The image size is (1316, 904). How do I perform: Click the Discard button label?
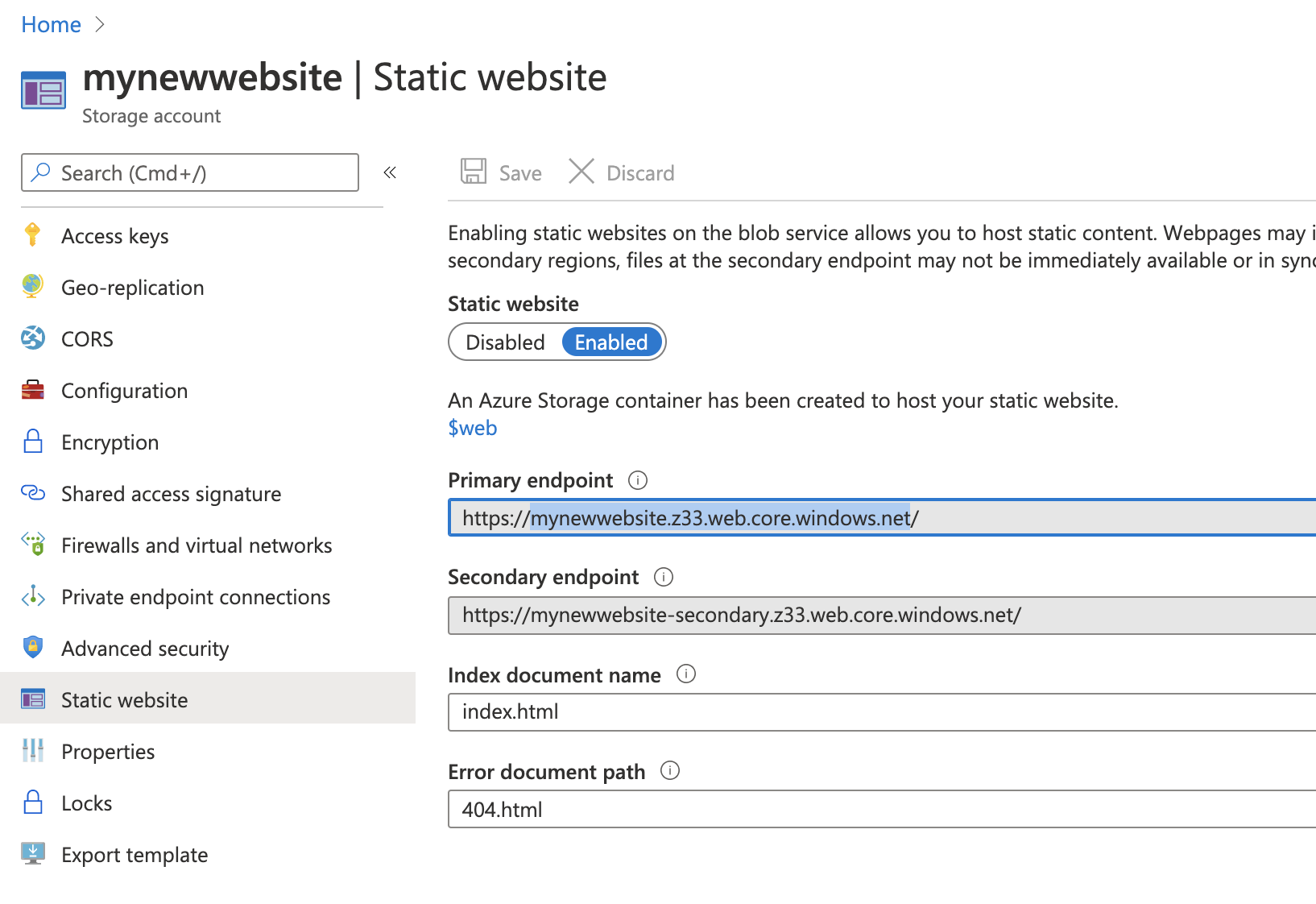[x=640, y=173]
